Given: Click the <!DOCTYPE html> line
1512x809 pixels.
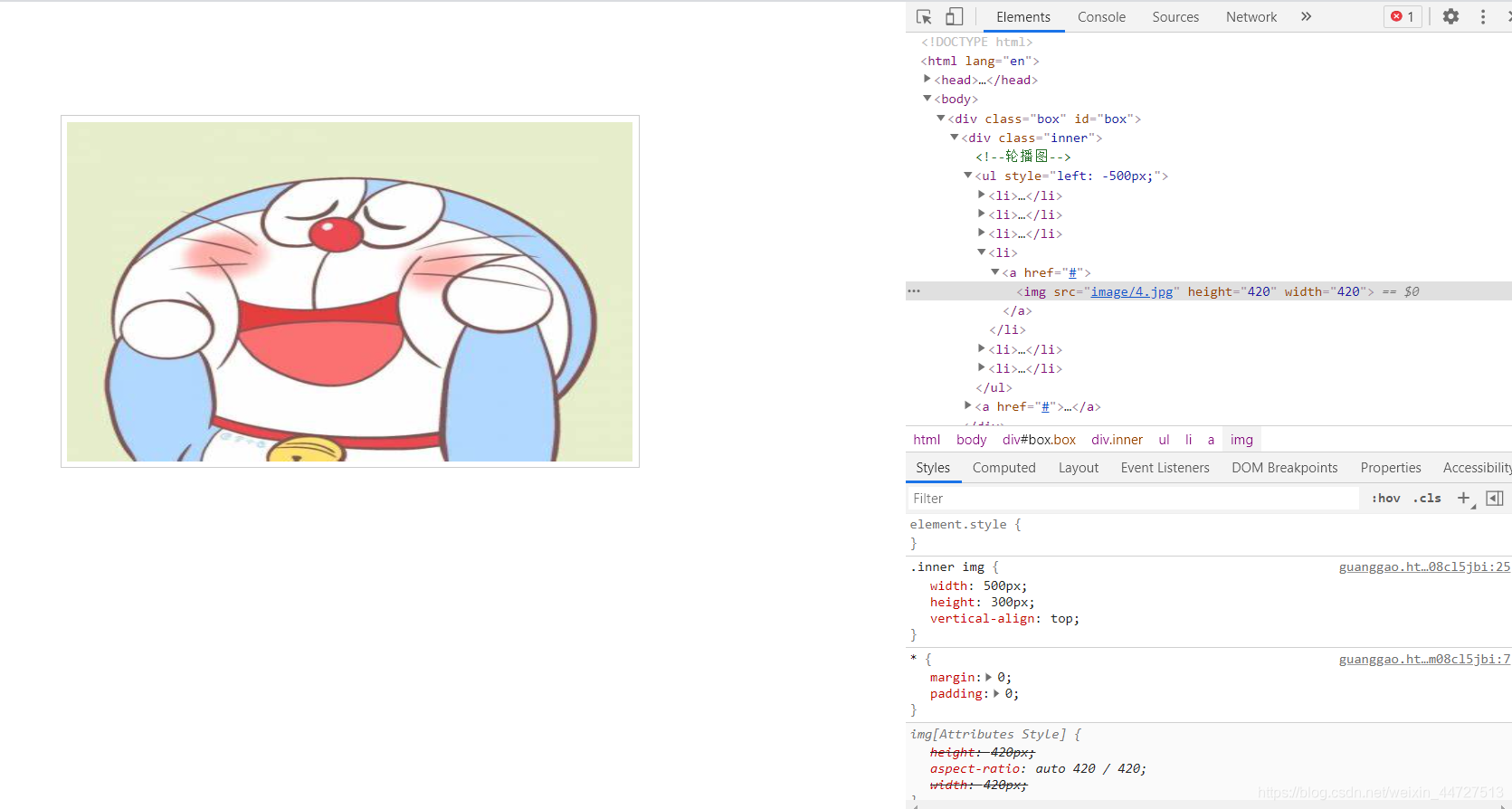Looking at the screenshot, I should click(977, 42).
